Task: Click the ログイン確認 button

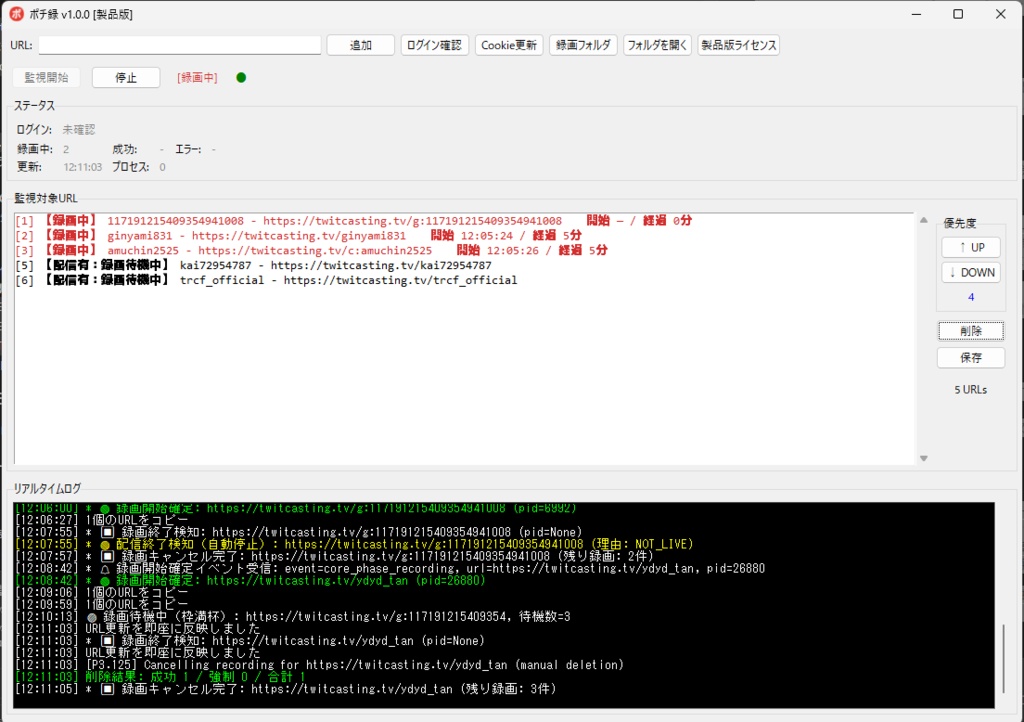Action: 434,45
